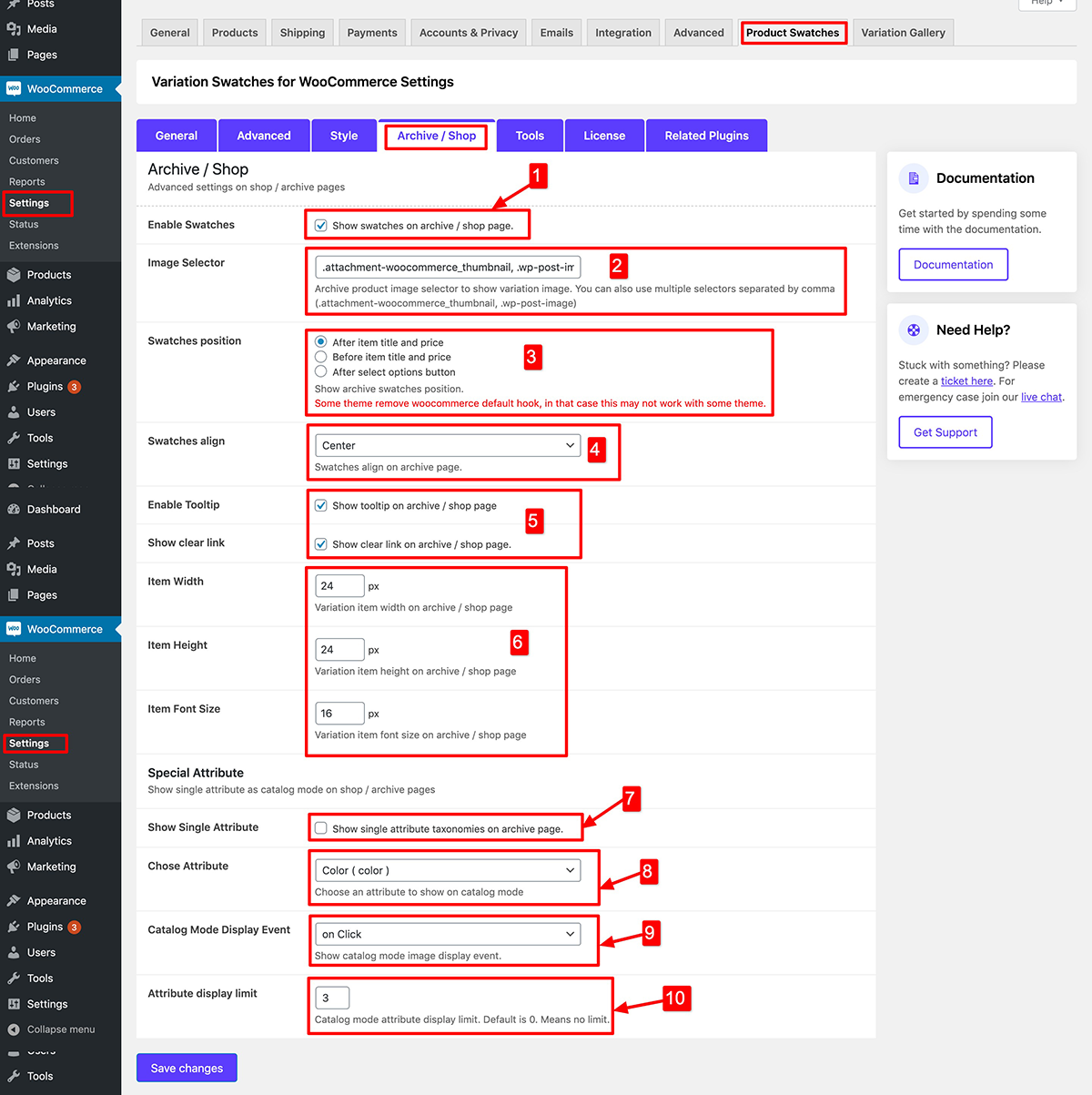Viewport: 1092px width, 1095px height.
Task: Click the upper WooCommerce logo icon in sidebar
Action: 14,89
